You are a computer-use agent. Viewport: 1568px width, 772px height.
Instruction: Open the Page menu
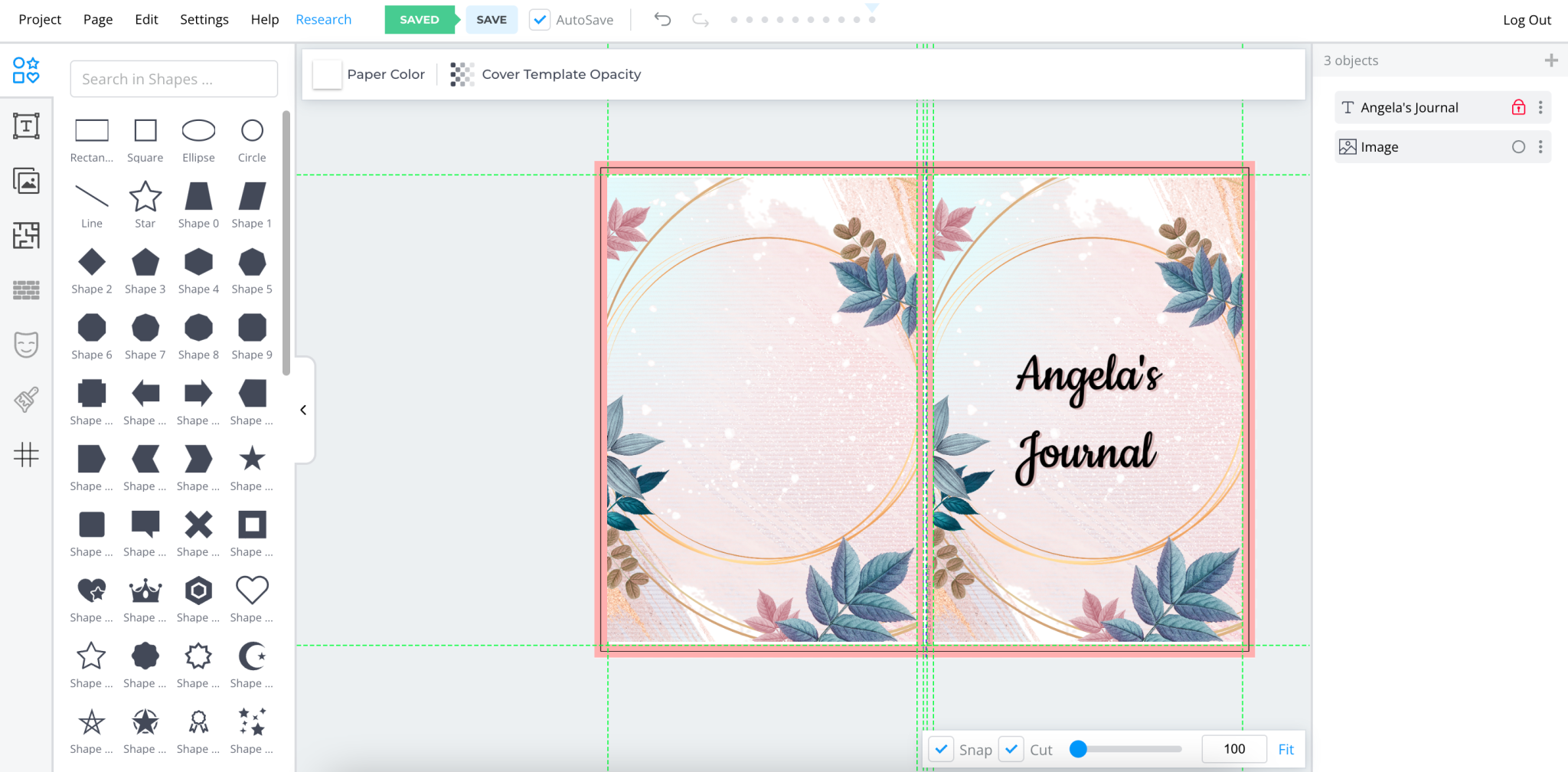(98, 19)
